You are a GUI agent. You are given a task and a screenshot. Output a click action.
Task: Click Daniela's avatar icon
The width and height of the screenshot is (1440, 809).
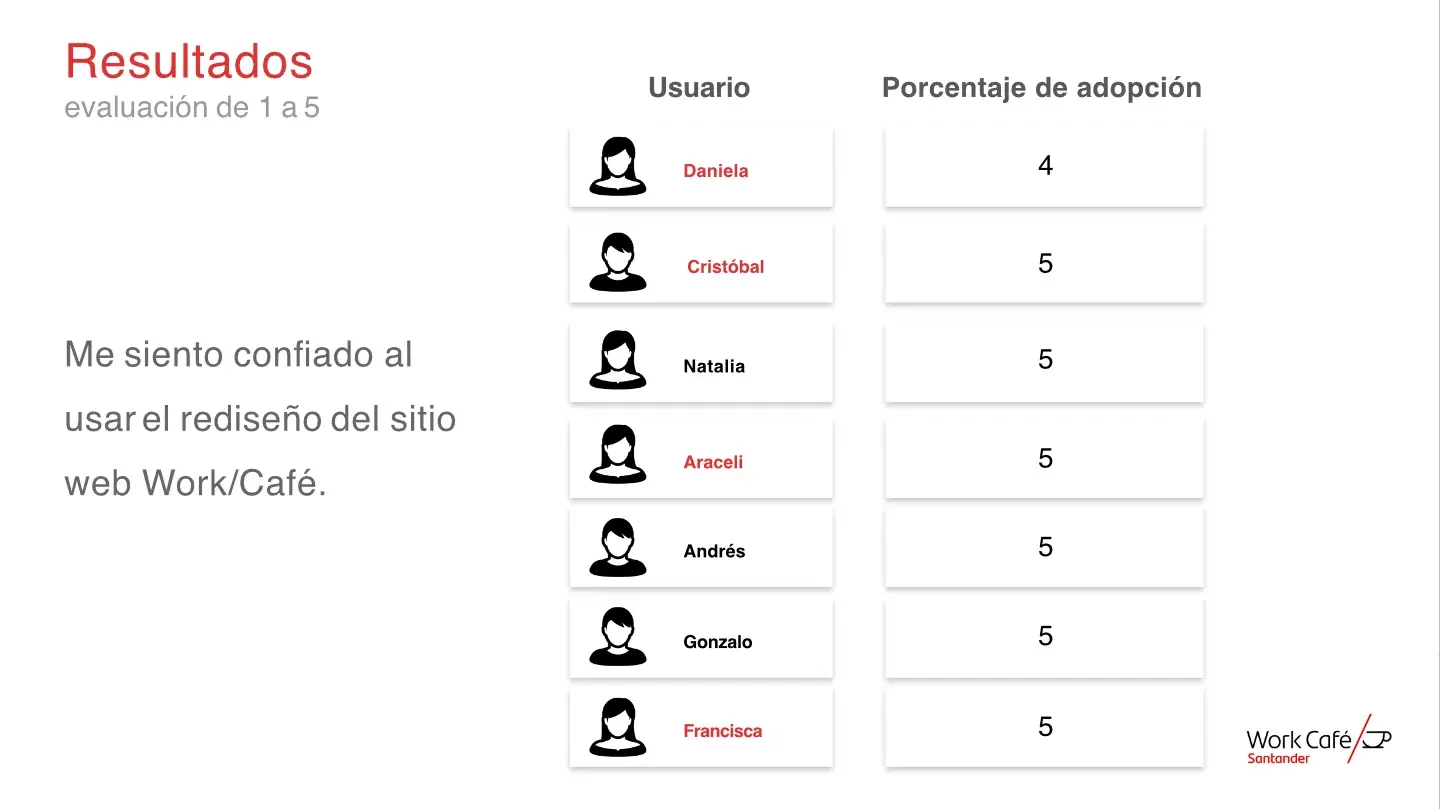617,166
